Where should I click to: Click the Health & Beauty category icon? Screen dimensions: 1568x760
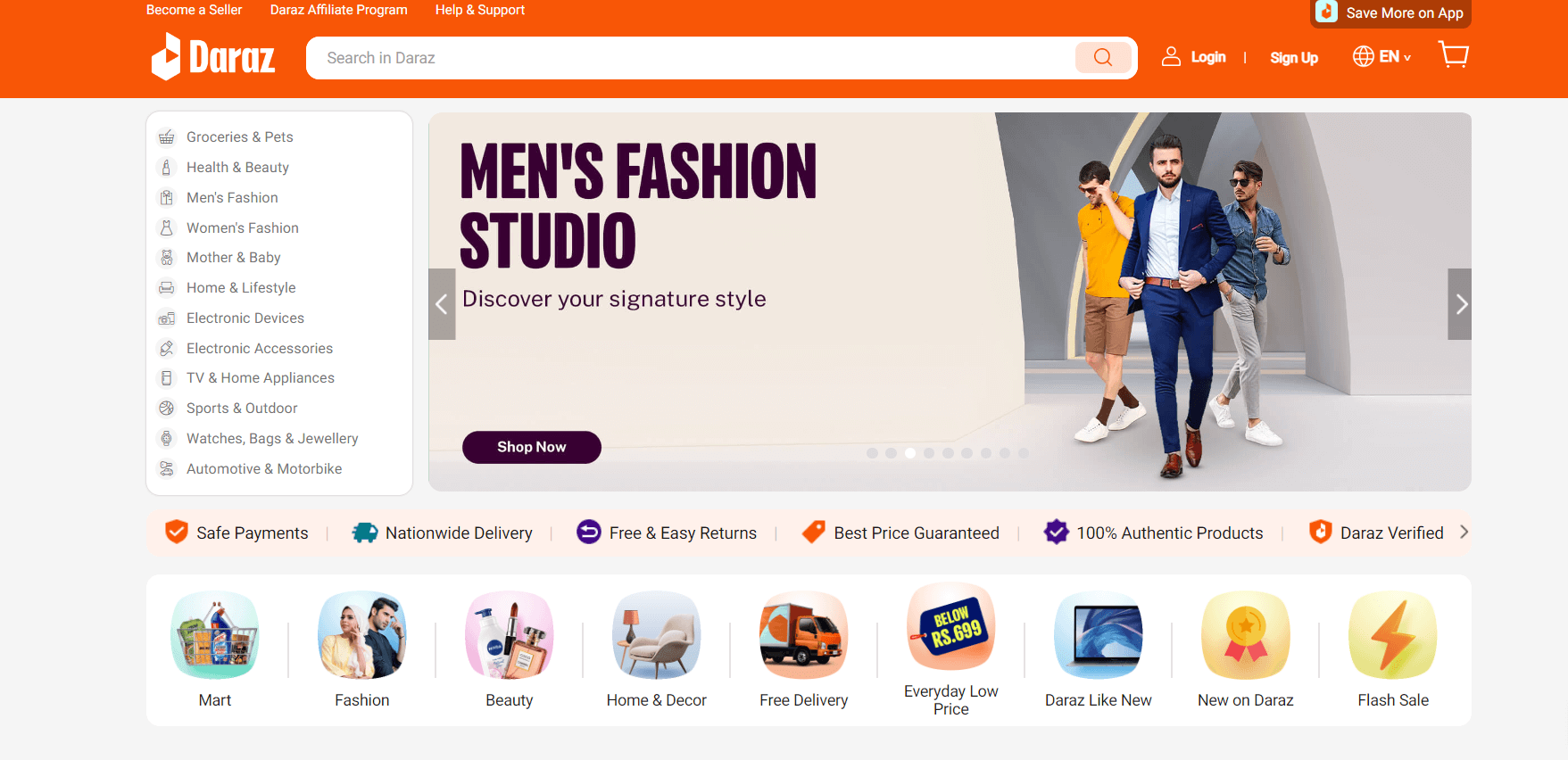click(167, 167)
